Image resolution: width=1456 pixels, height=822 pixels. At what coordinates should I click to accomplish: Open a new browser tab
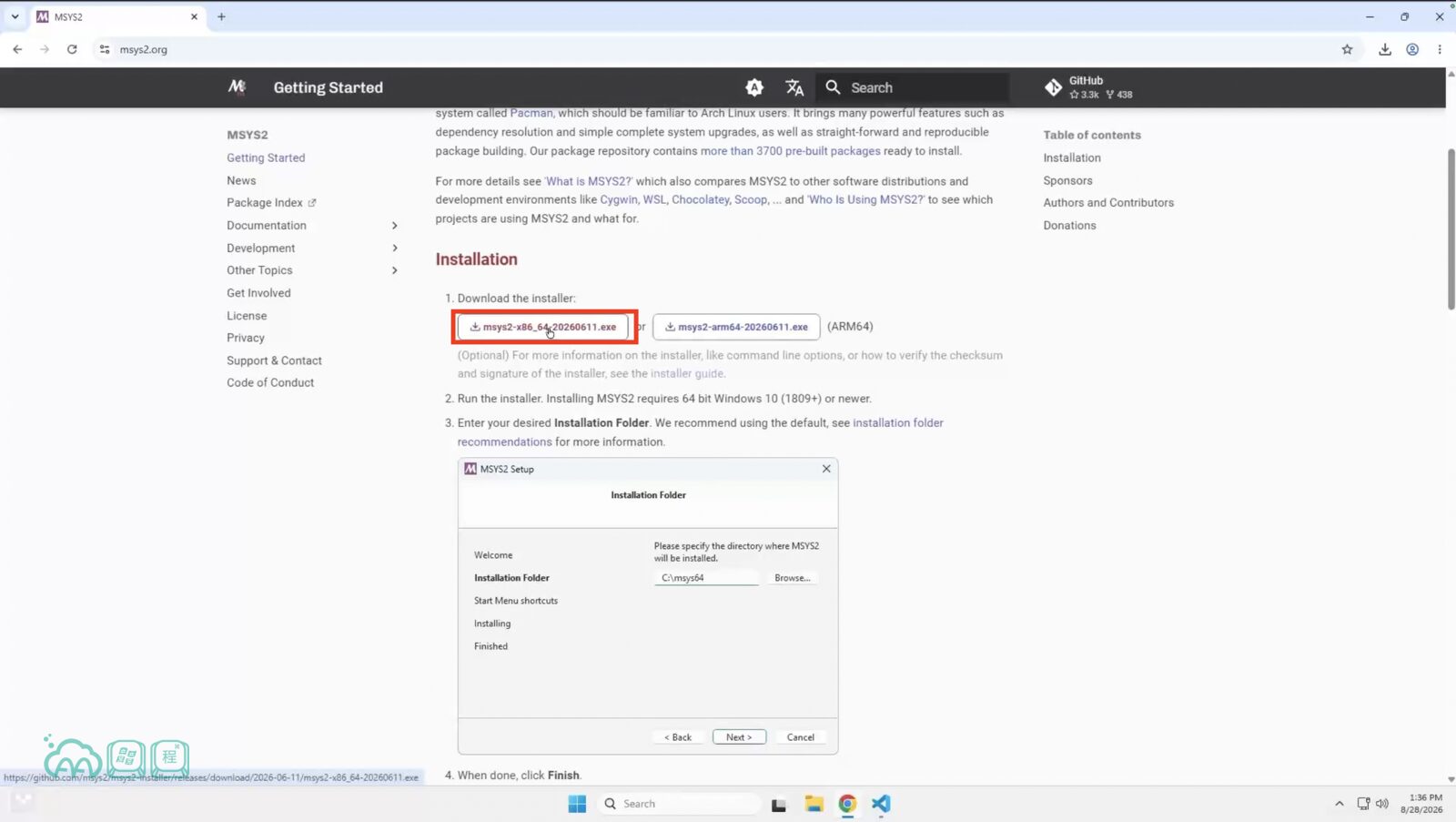[x=221, y=16]
